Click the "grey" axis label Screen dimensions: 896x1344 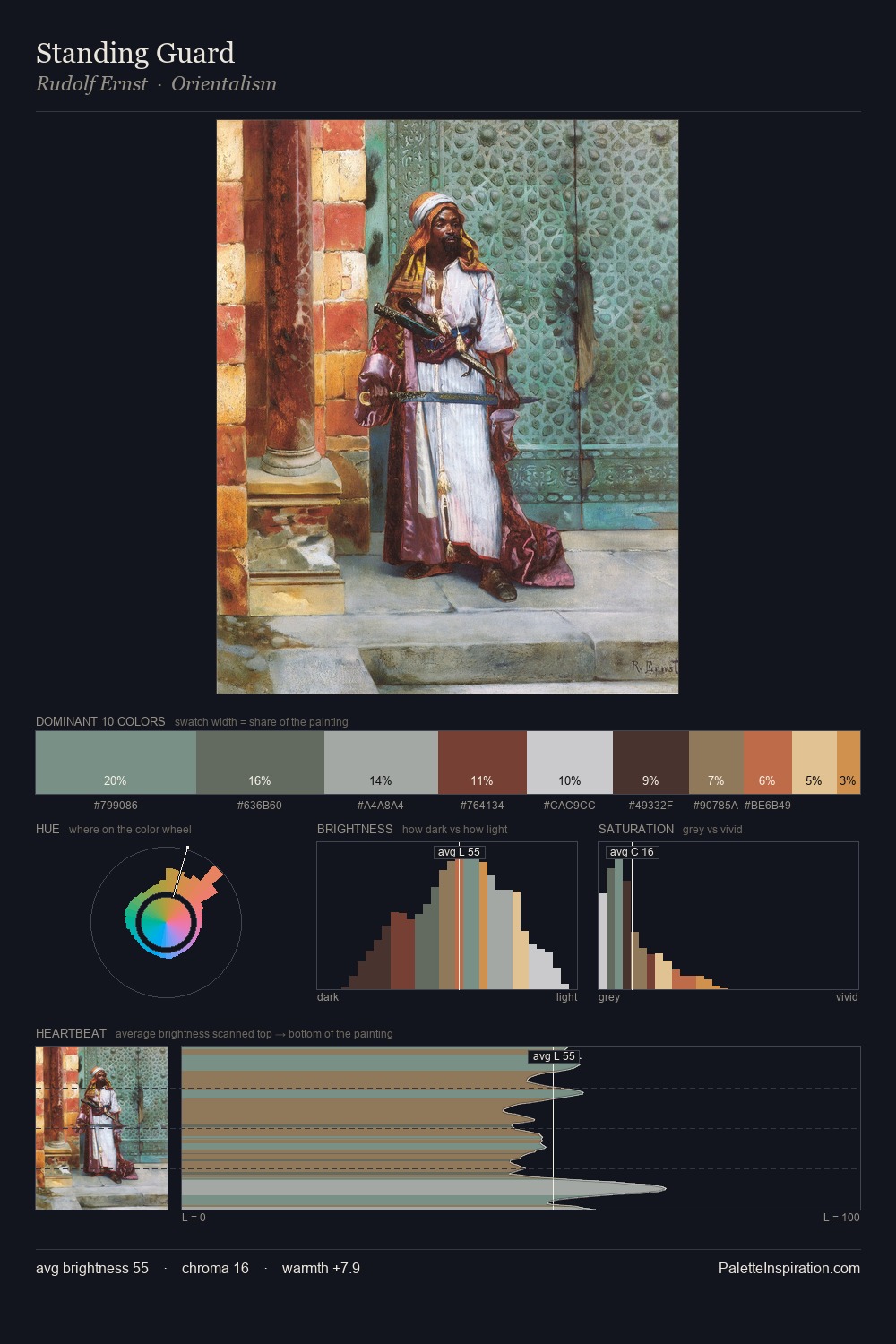[609, 997]
